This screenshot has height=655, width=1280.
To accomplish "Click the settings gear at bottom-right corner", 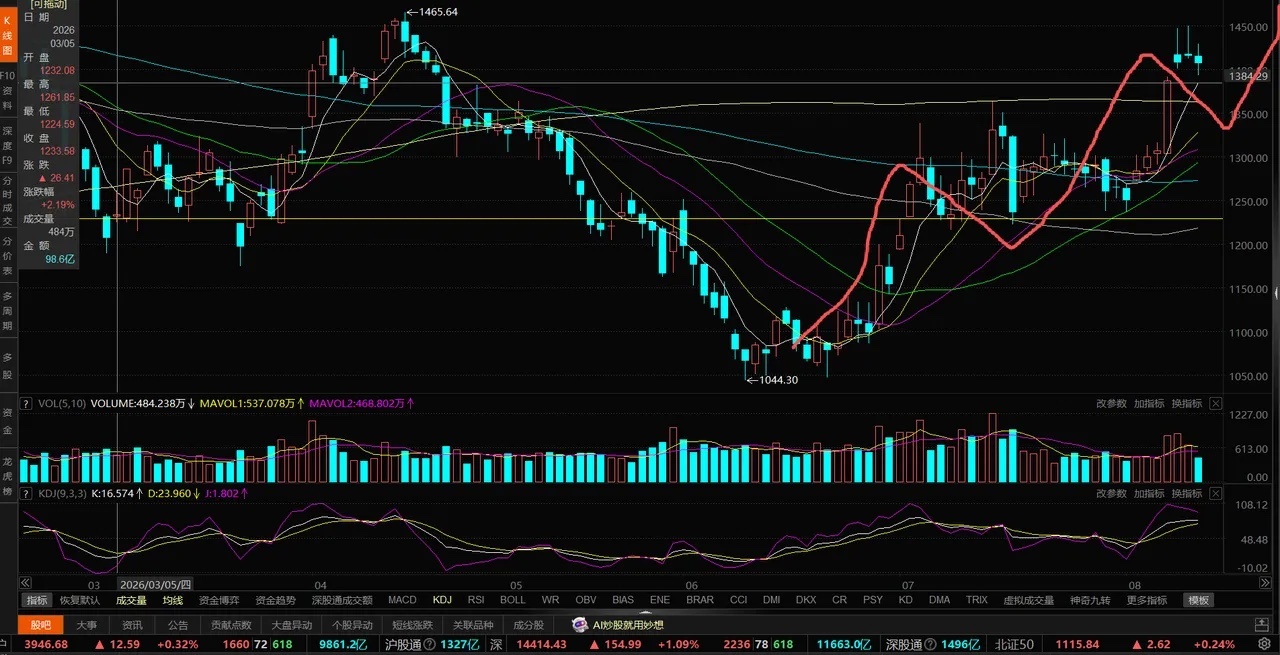I will (1264, 645).
